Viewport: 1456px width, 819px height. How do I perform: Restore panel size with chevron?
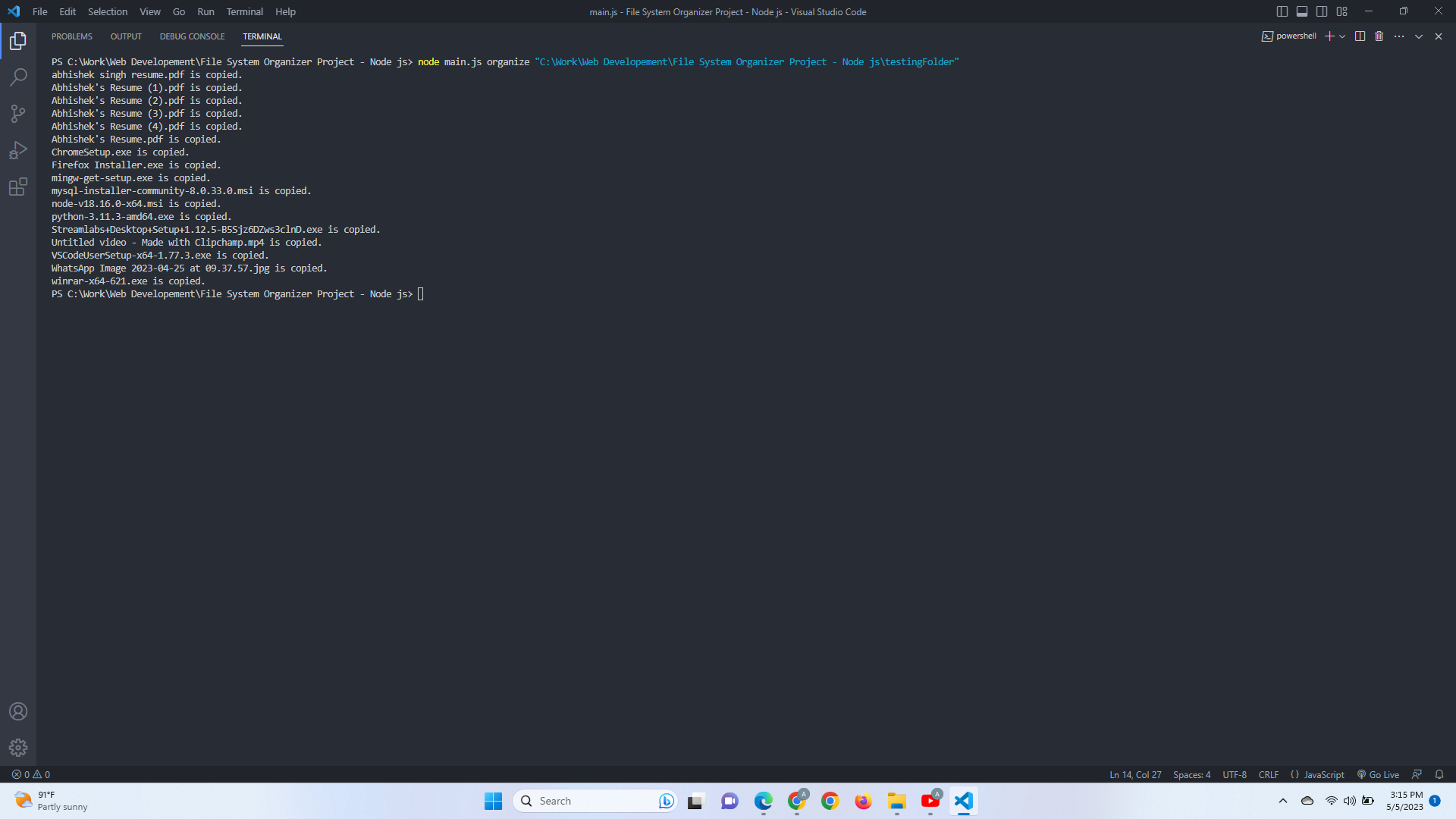[x=1419, y=36]
